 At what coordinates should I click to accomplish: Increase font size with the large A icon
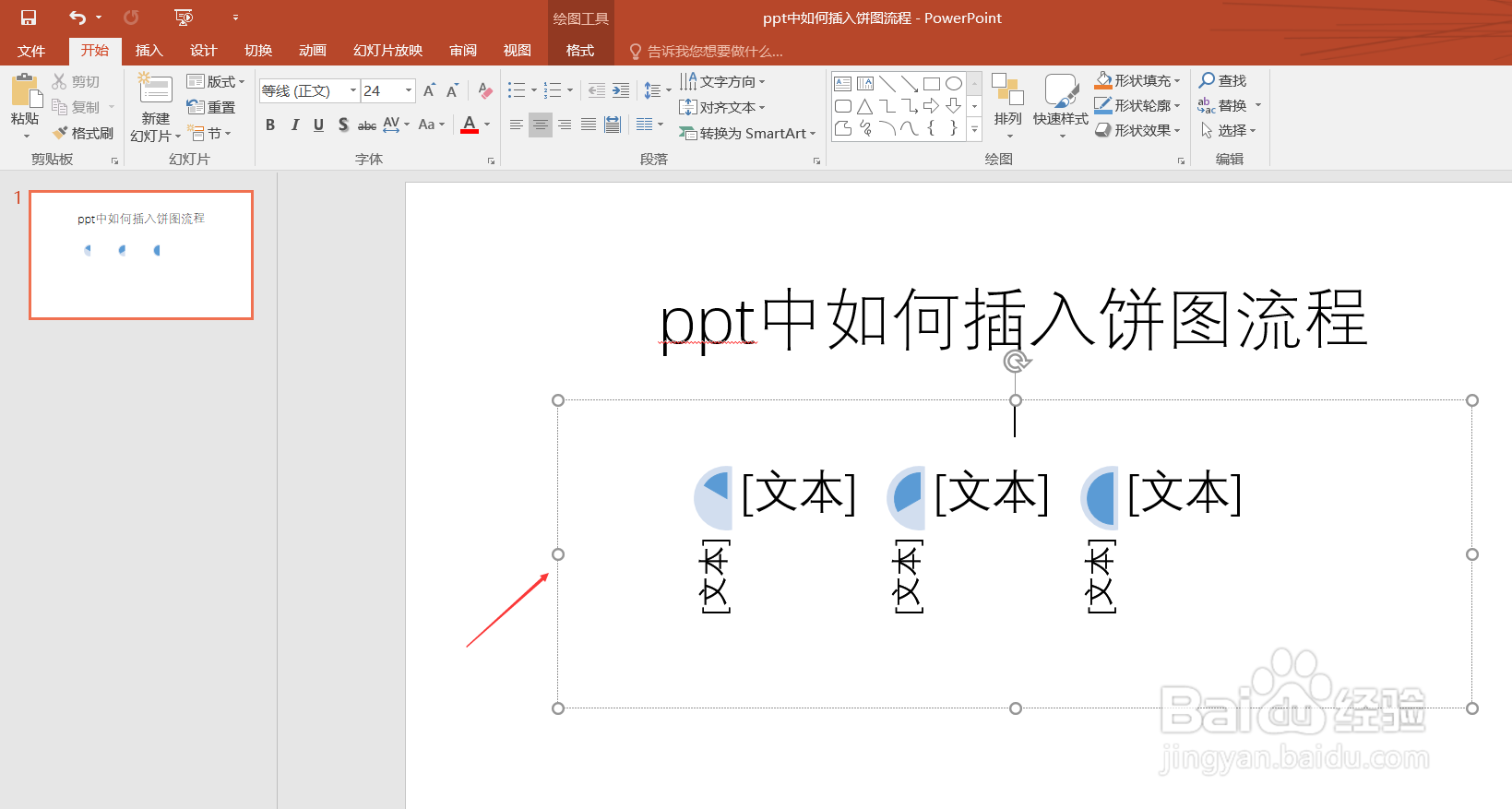(430, 90)
